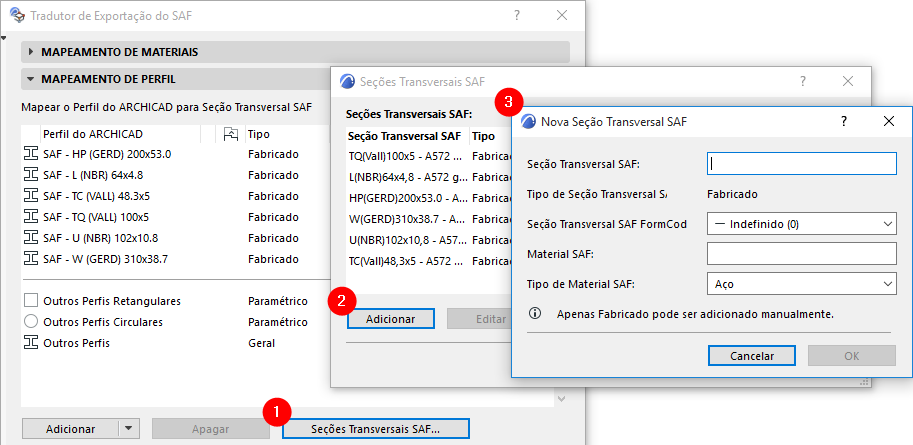Select the L(NBR)64x4,8 - A572 row
The height and width of the screenshot is (445, 913).
(x=428, y=177)
